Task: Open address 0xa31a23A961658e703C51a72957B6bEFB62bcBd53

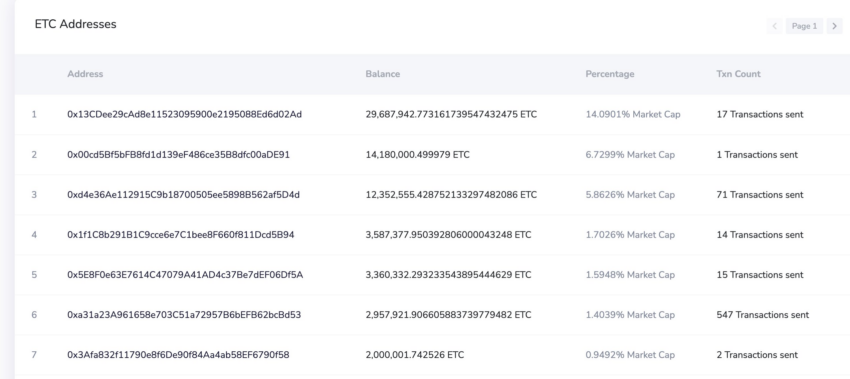Action: 184,314
